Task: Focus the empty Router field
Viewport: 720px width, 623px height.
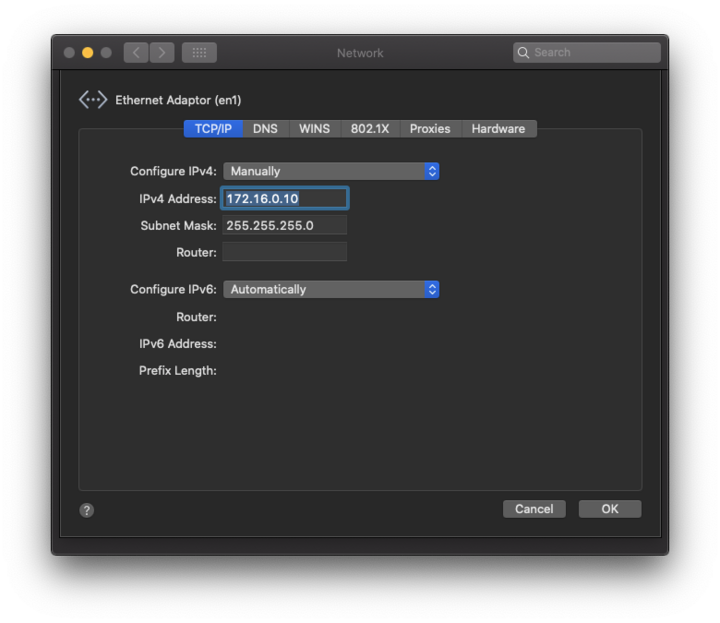Action: [x=285, y=252]
